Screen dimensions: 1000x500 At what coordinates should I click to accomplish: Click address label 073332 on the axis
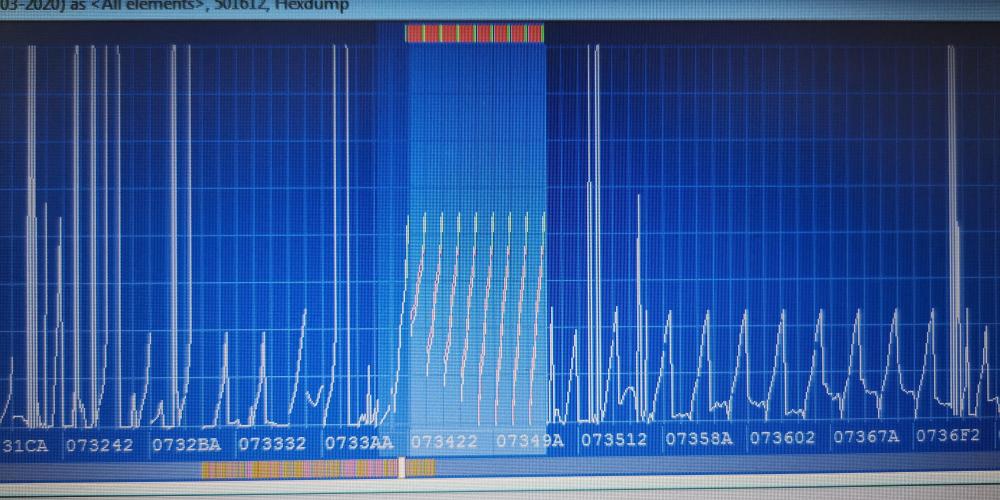point(272,443)
